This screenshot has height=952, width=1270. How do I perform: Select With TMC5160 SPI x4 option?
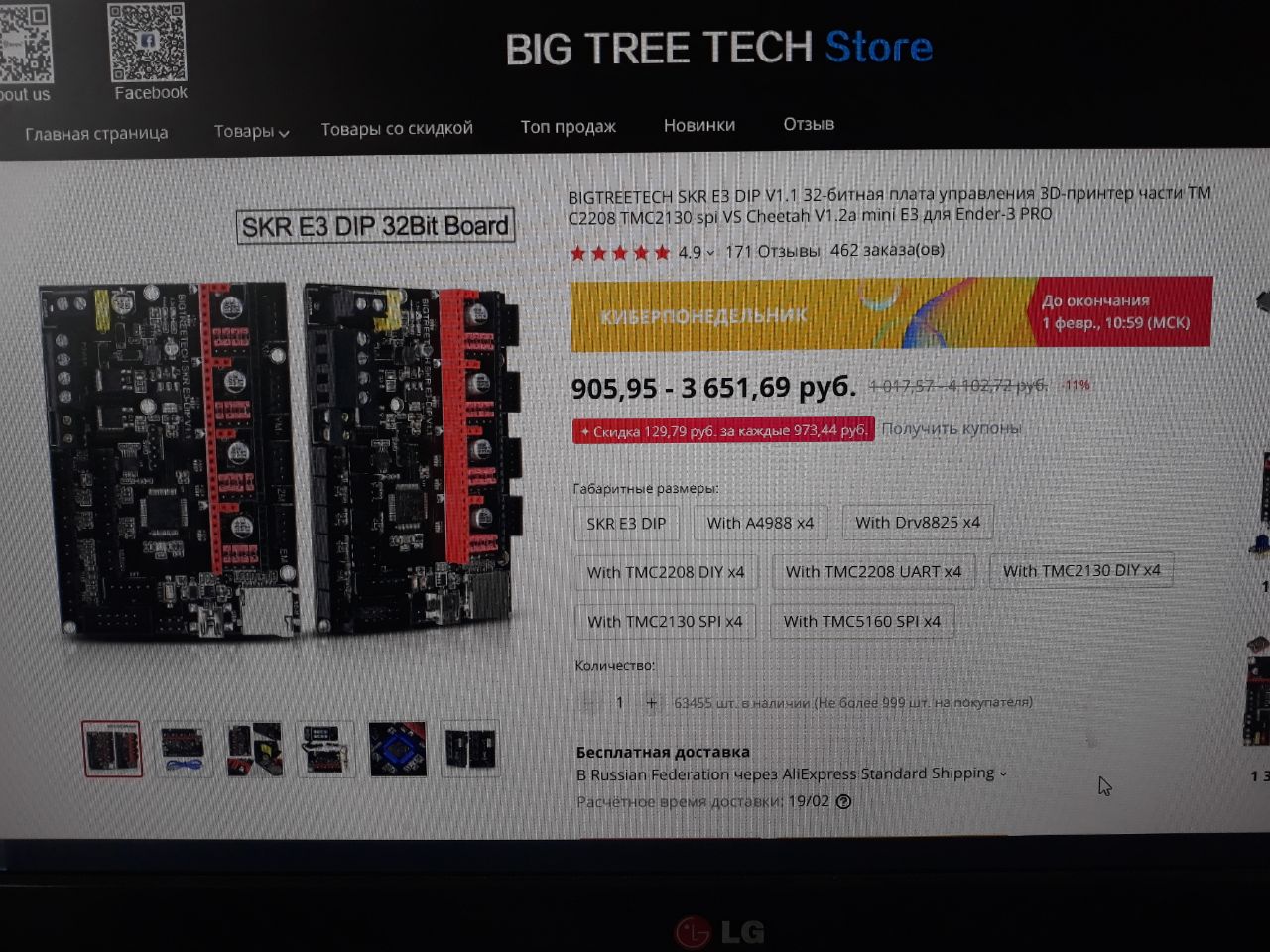(861, 622)
